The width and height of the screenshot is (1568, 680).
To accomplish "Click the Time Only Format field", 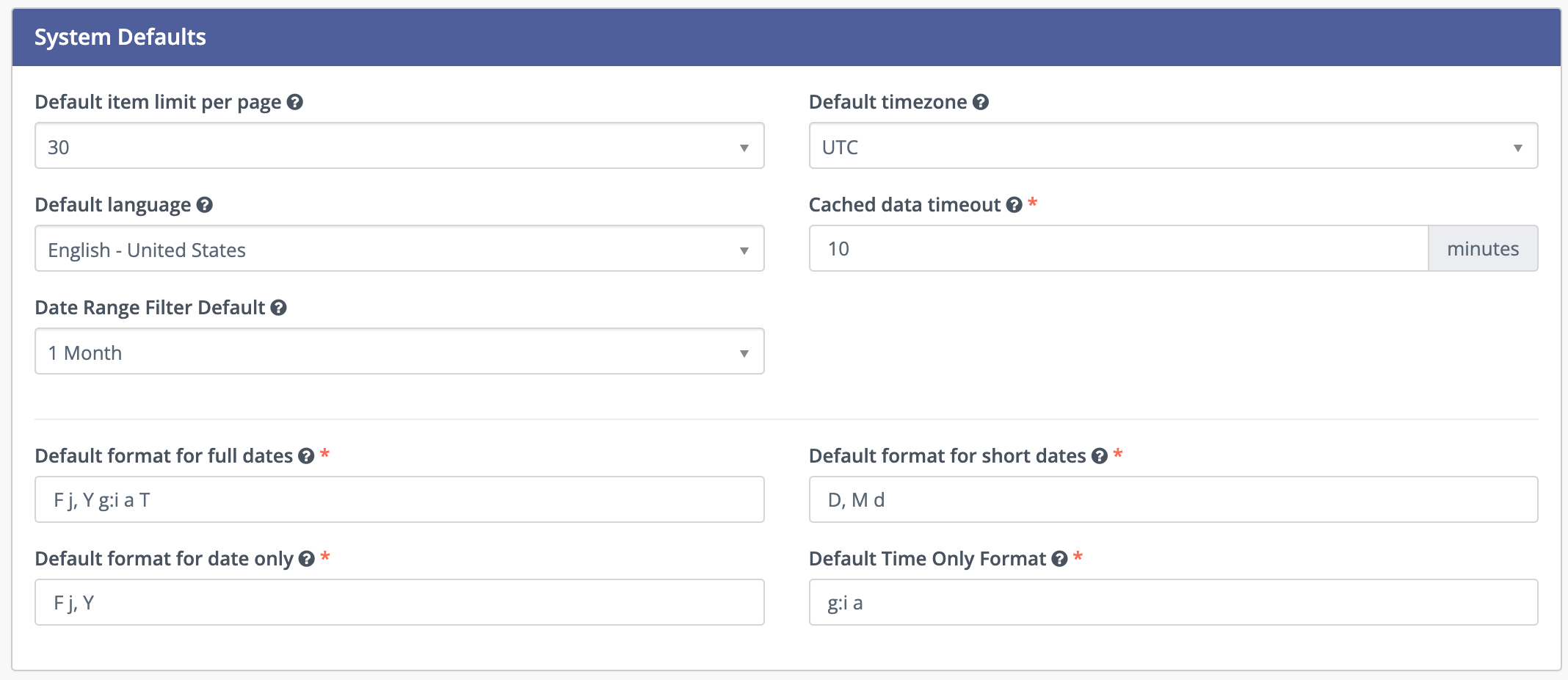I will pos(1173,603).
